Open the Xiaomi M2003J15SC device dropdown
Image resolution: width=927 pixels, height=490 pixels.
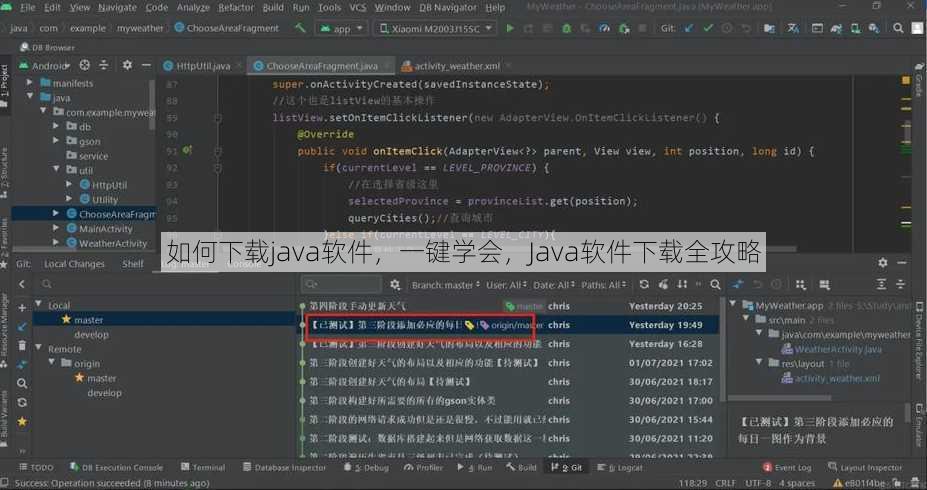[x=435, y=28]
